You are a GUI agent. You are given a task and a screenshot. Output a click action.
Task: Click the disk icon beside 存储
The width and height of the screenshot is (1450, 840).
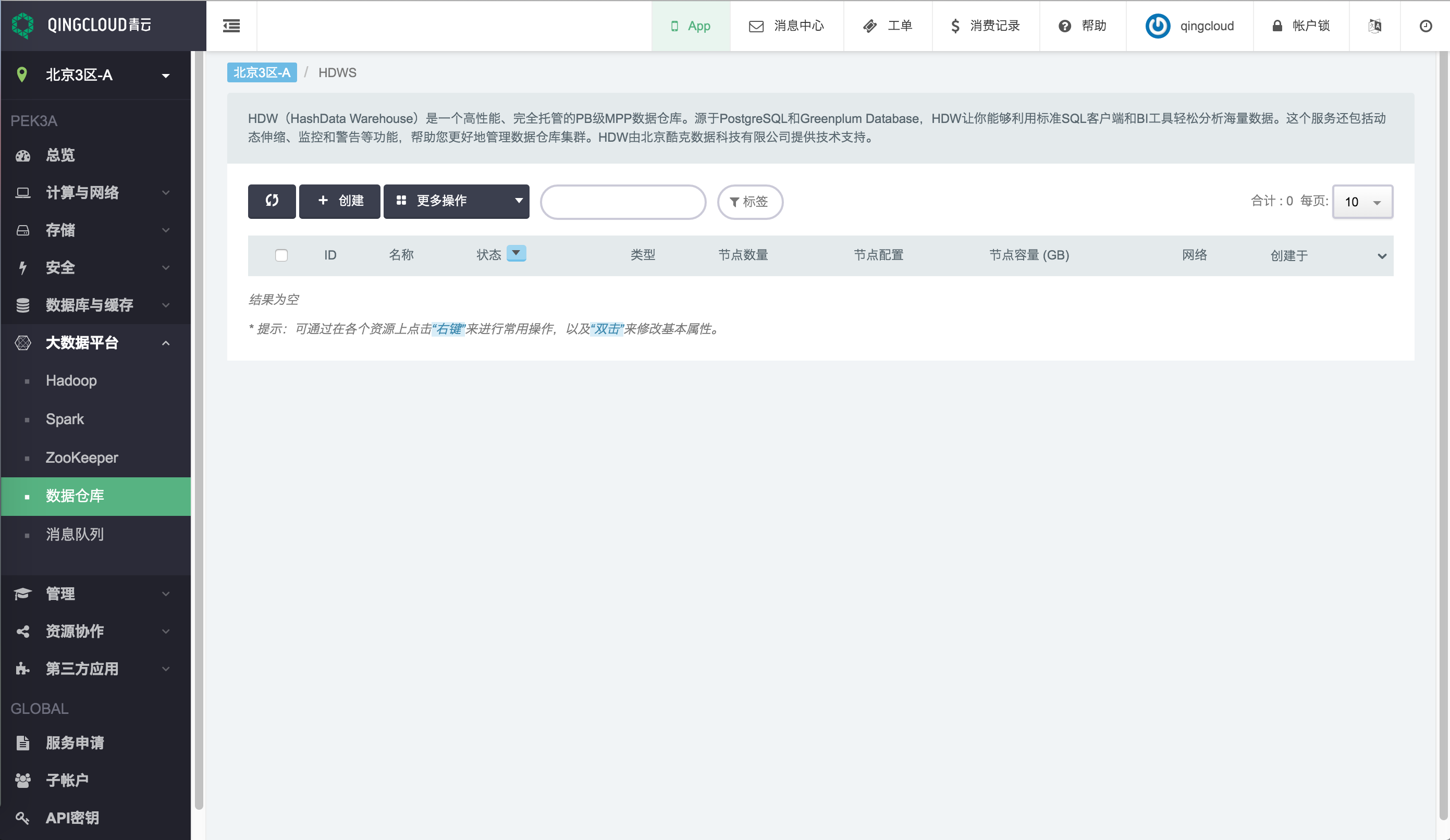coord(23,230)
